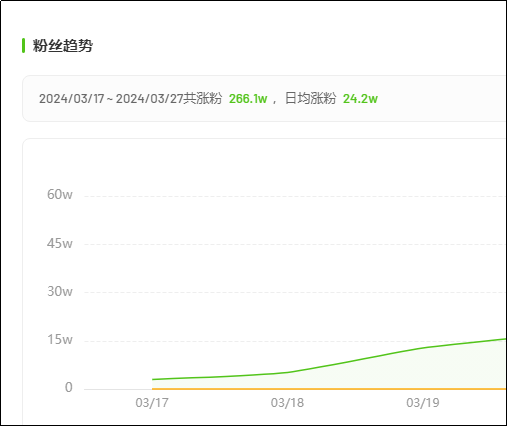The width and height of the screenshot is (507, 426).
Task: Select the 03/17 x-axis date label
Action: pyautogui.click(x=152, y=403)
